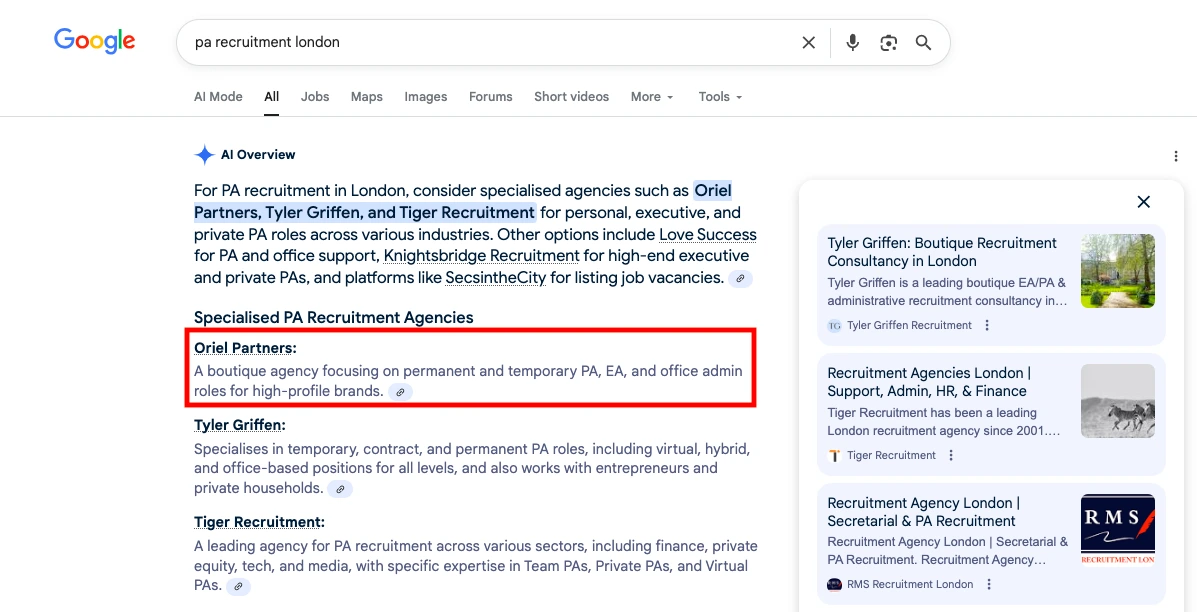Click the Google logo

(x=95, y=41)
